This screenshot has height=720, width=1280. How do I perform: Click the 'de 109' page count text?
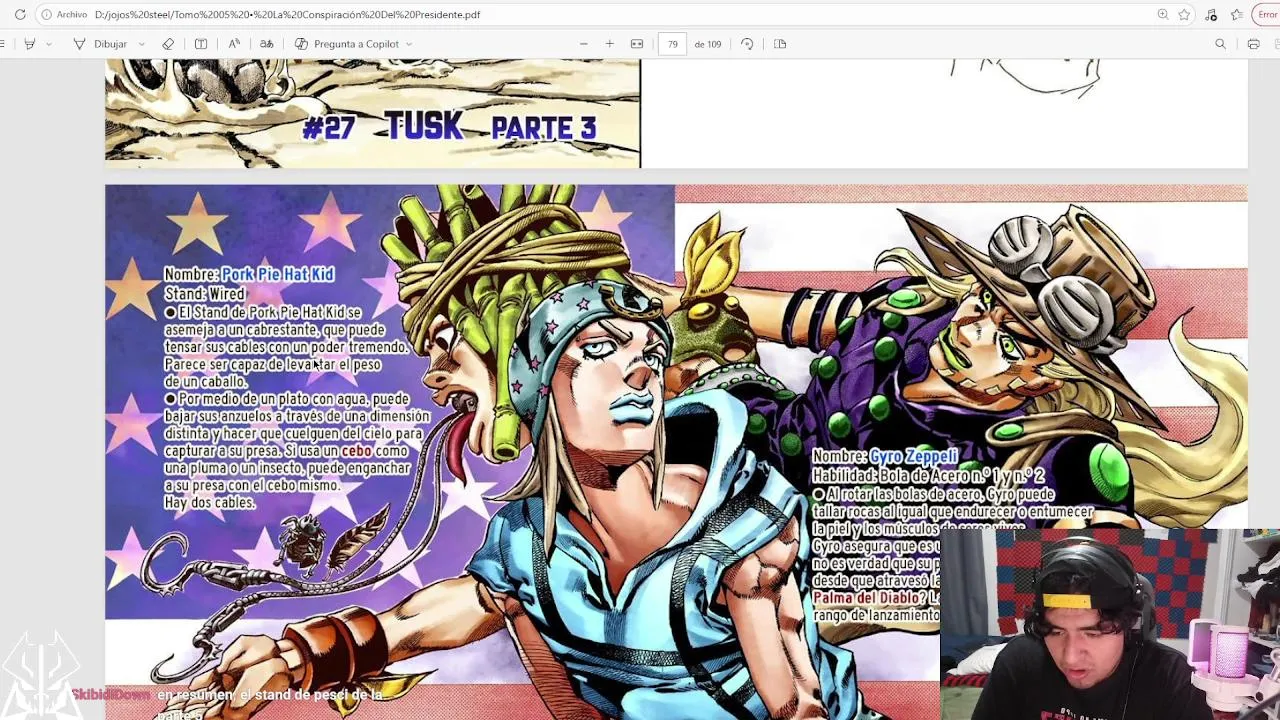click(708, 44)
